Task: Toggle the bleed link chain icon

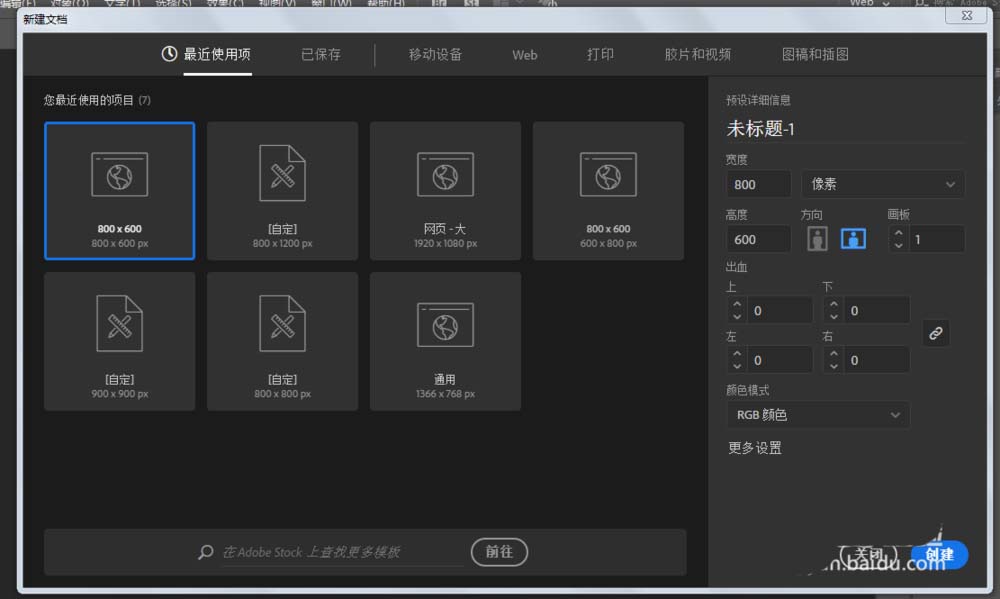Action: pyautogui.click(x=936, y=333)
